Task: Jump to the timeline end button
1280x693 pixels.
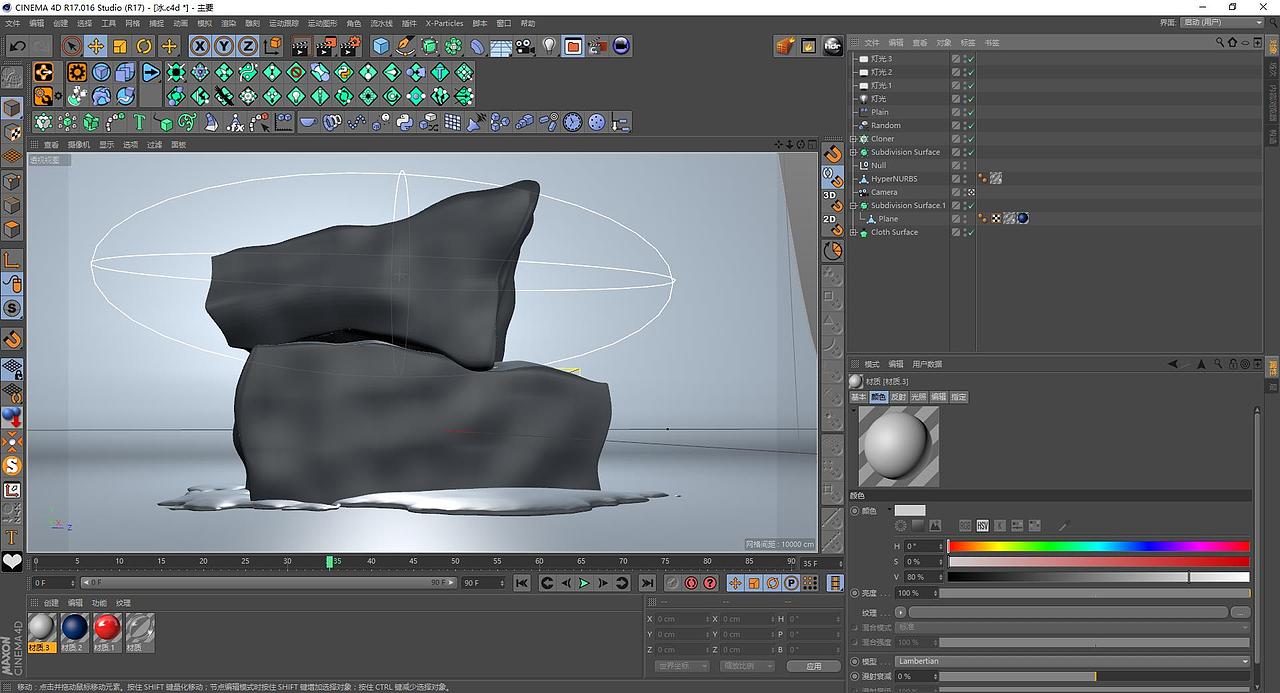Action: coord(647,583)
